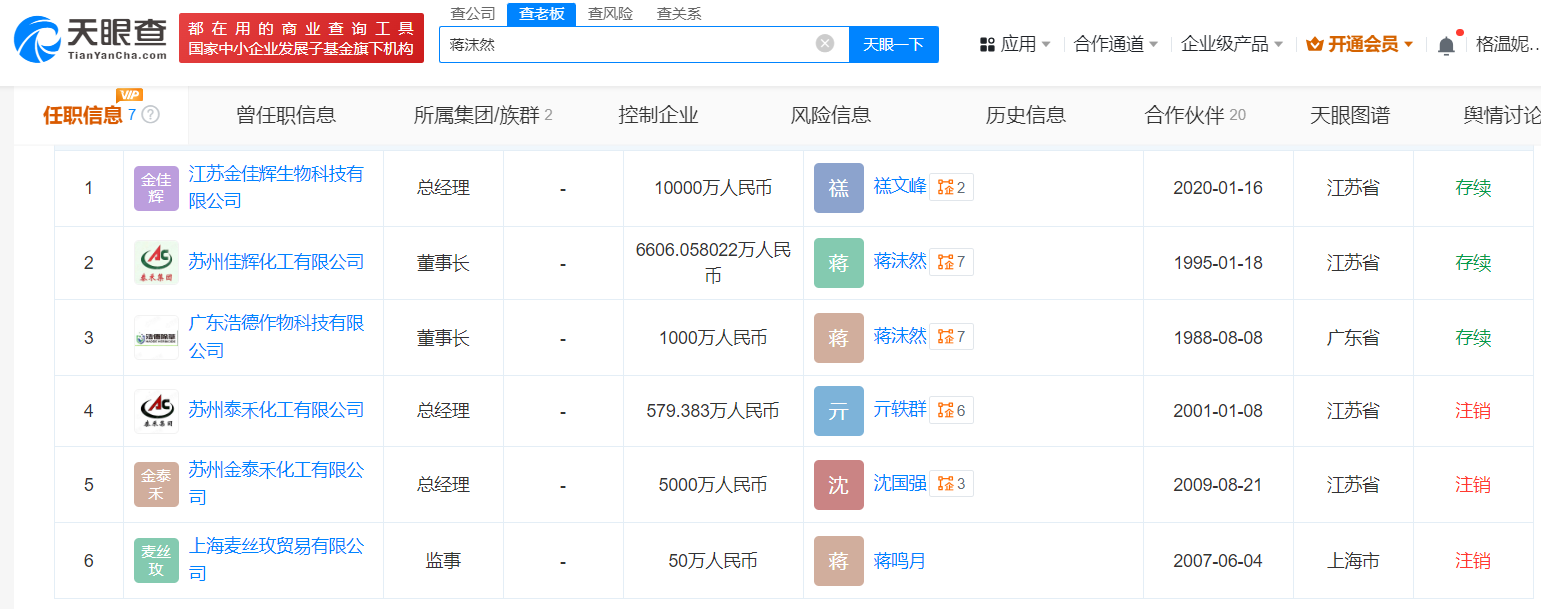The height and width of the screenshot is (609, 1541).
Task: Switch to the 查关系 search tab
Action: tap(679, 13)
